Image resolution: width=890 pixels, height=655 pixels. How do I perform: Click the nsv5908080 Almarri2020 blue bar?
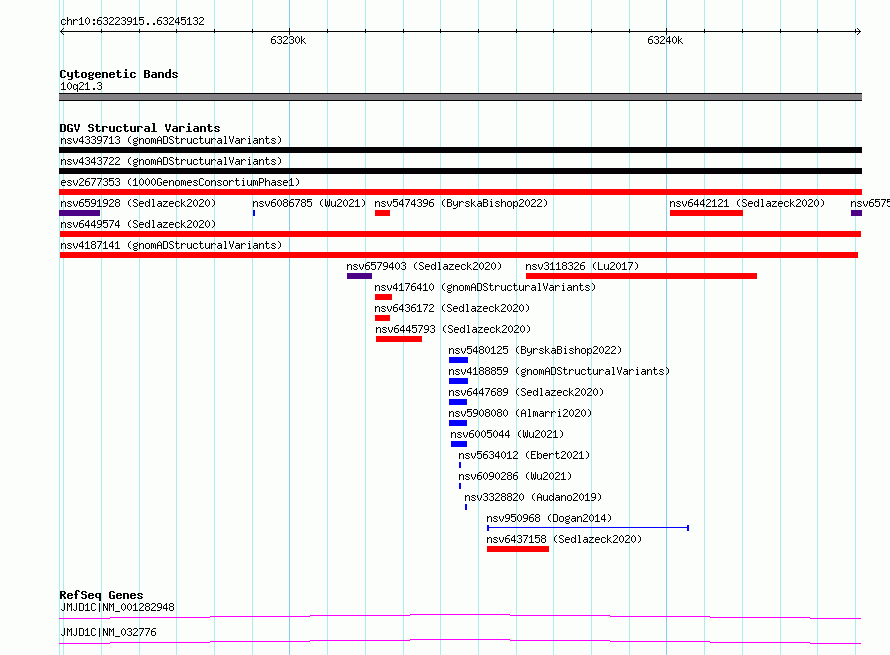(x=458, y=423)
